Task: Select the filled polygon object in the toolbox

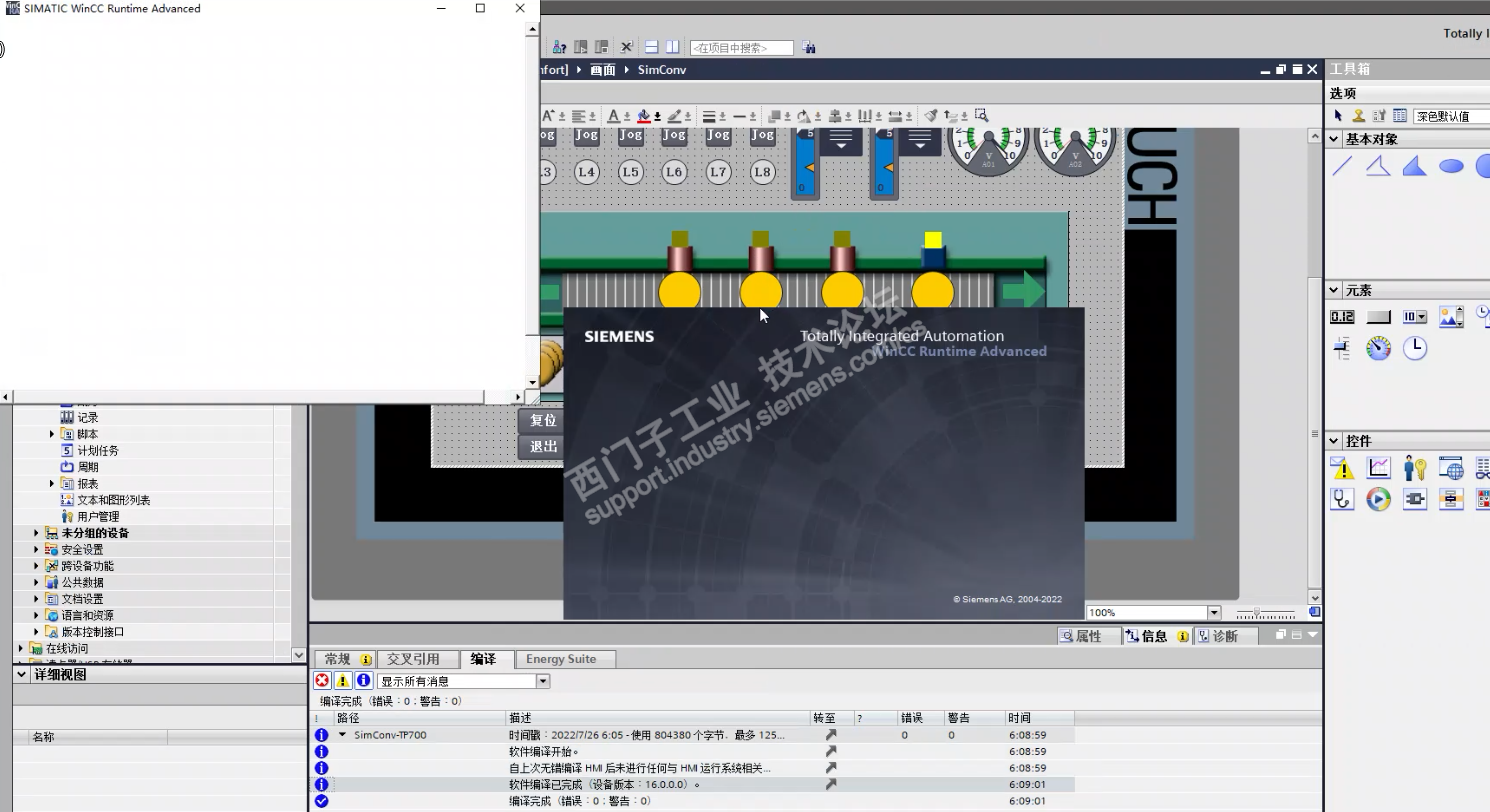Action: (1414, 166)
